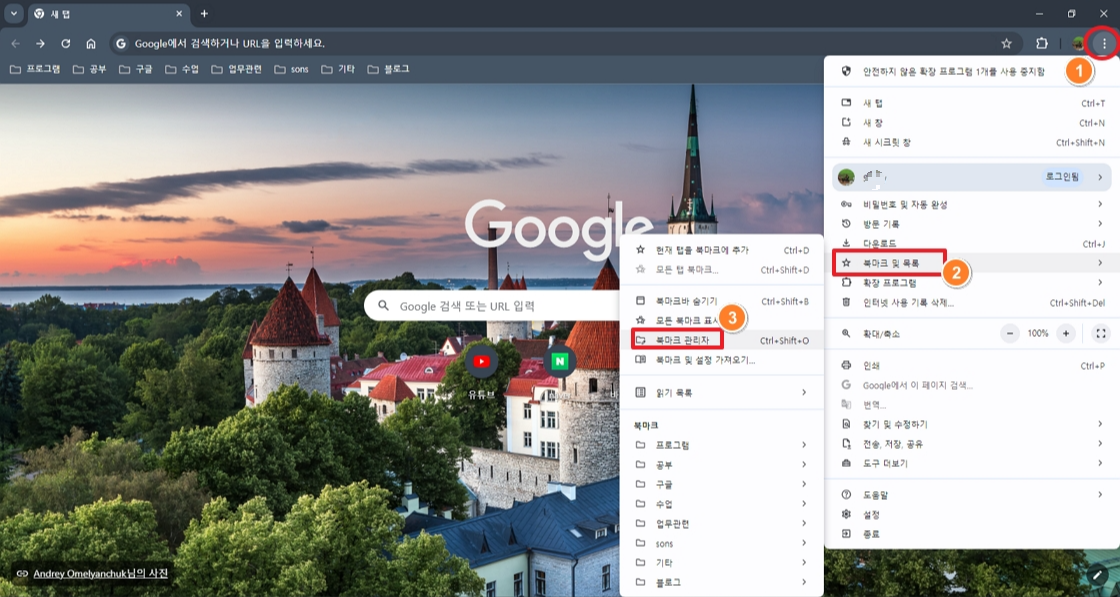Click the customize Chrome pencil icon

(x=1097, y=574)
